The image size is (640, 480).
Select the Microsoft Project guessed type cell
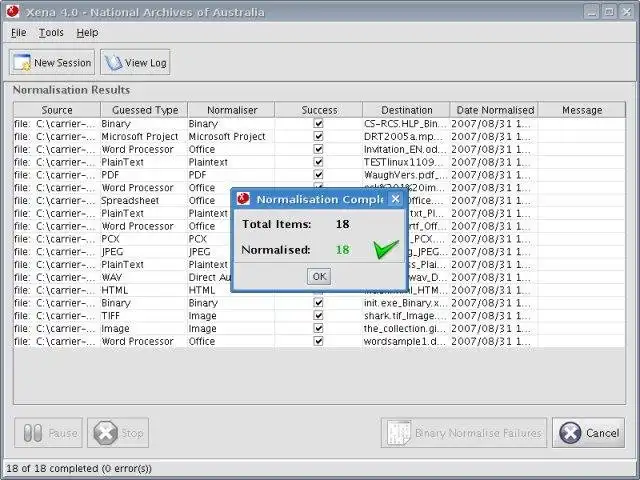pos(144,136)
